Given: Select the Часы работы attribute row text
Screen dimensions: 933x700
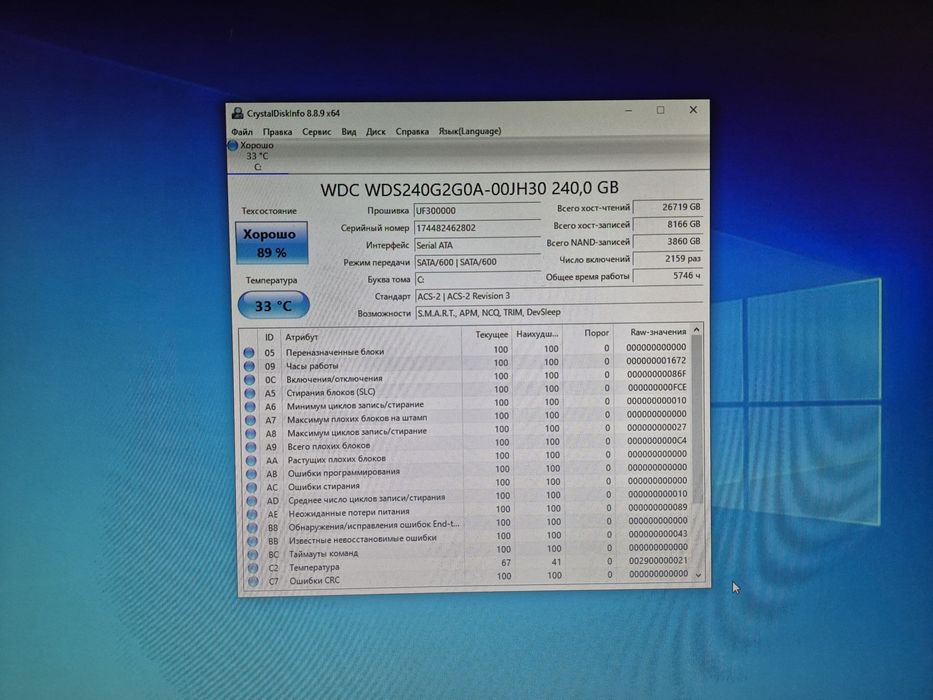Looking at the screenshot, I should pyautogui.click(x=312, y=366).
